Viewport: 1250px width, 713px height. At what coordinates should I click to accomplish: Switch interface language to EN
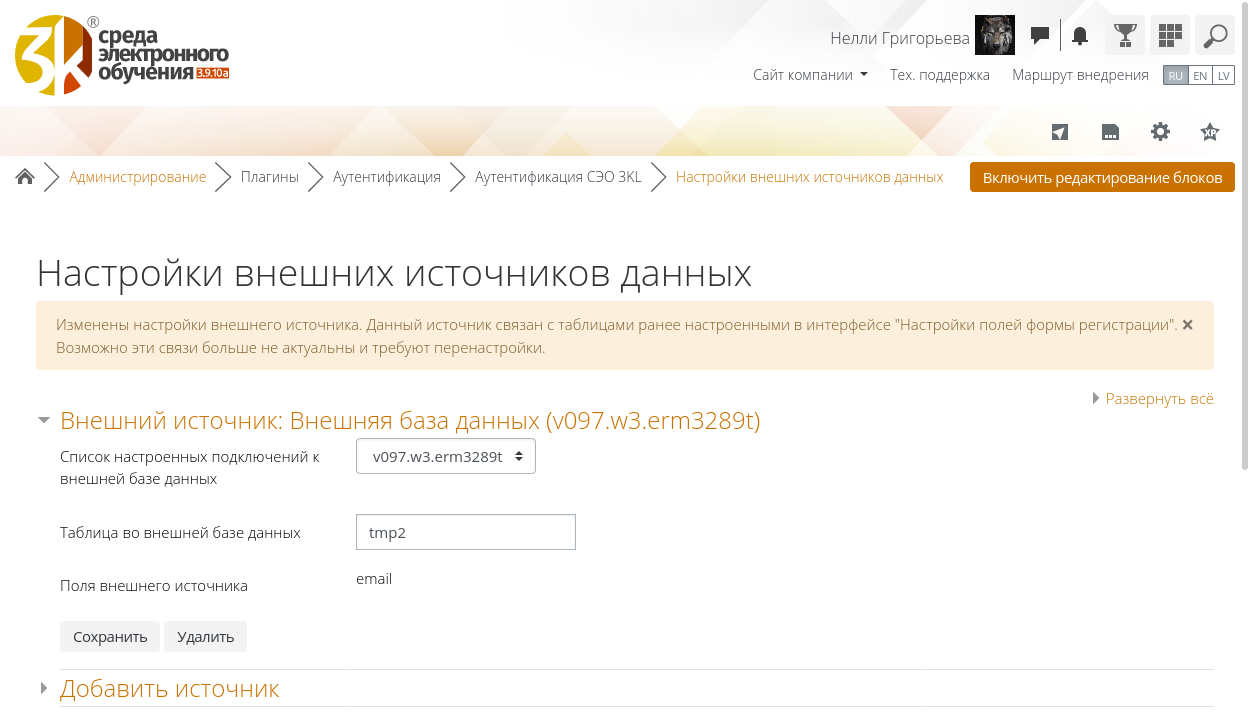pyautogui.click(x=1200, y=76)
